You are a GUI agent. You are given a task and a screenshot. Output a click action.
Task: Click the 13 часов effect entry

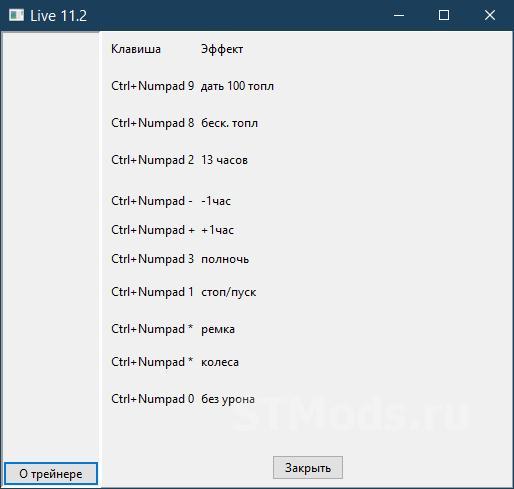point(224,160)
